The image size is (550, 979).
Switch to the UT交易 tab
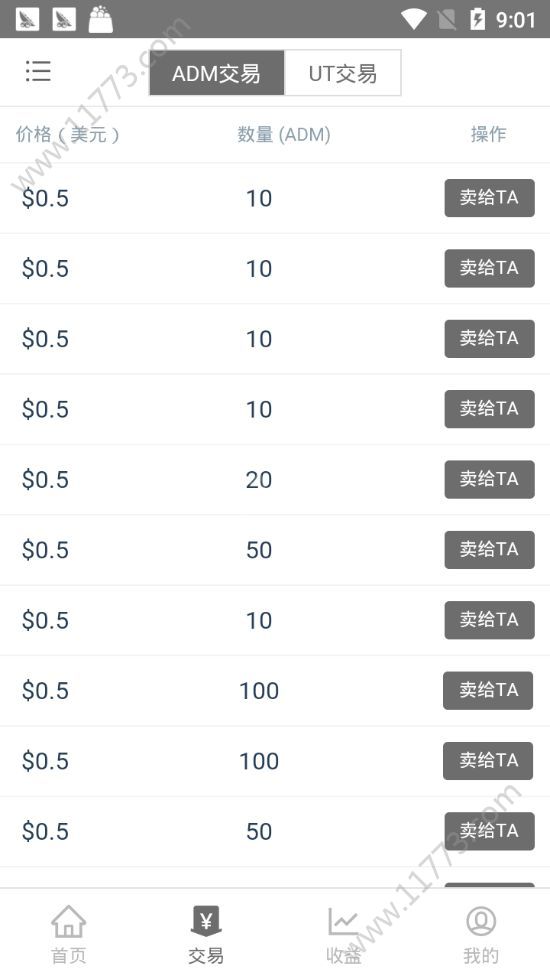343,73
